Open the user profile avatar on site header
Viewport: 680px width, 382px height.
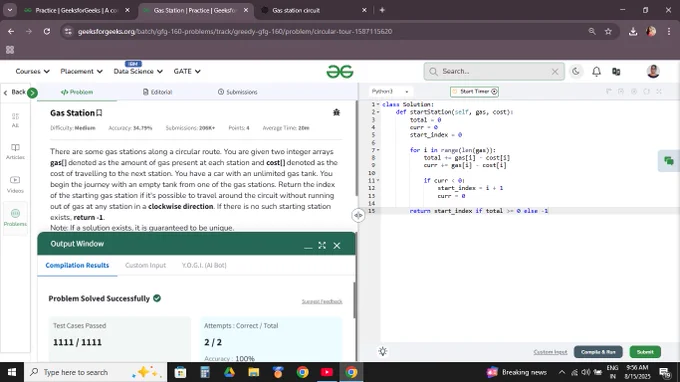(653, 71)
